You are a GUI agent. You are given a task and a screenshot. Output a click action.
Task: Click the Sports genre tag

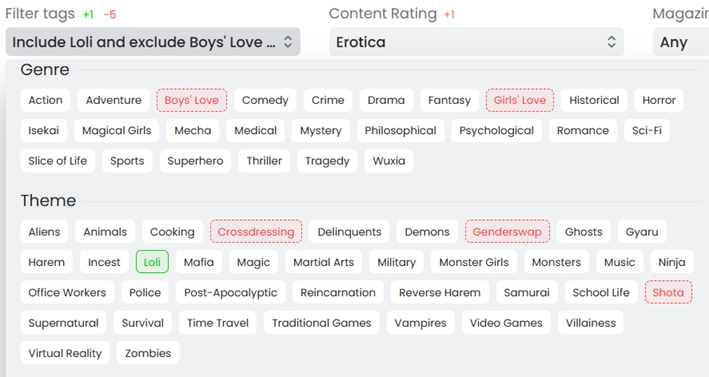(x=127, y=161)
